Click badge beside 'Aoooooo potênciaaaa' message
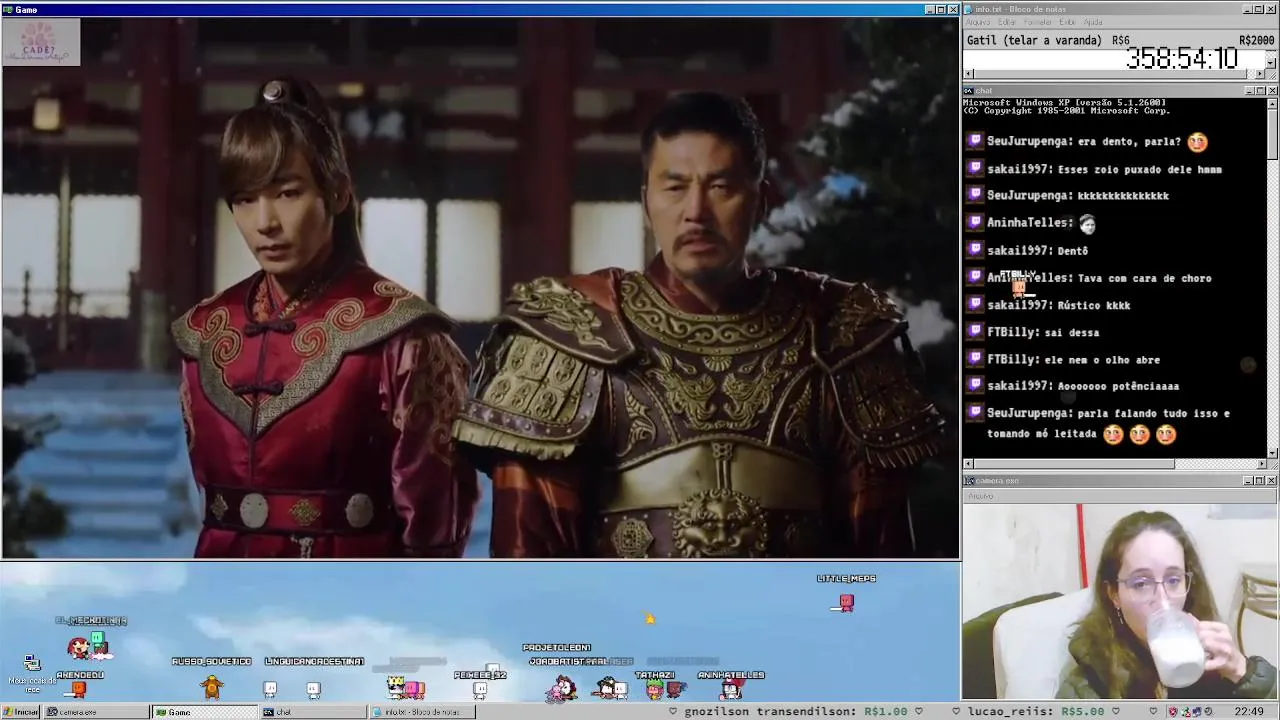The width and height of the screenshot is (1280, 720). 975,386
